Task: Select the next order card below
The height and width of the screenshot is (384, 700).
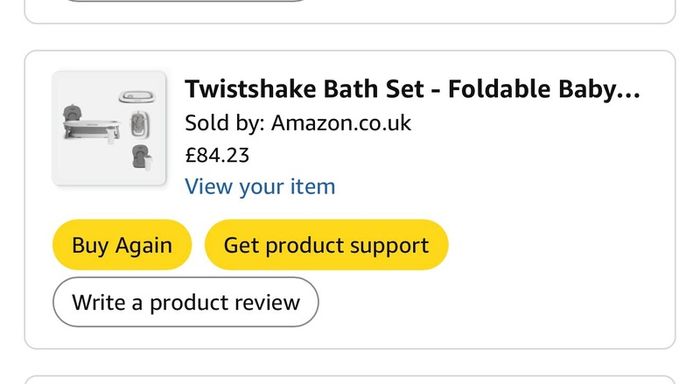Action: 350,380
